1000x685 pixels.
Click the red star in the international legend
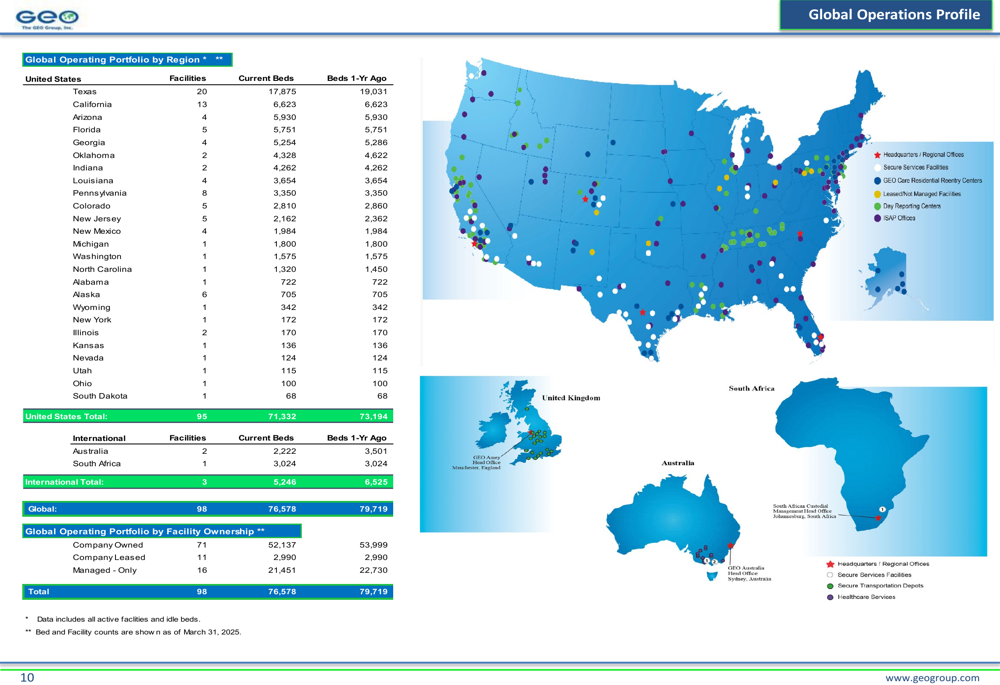pyautogui.click(x=830, y=564)
